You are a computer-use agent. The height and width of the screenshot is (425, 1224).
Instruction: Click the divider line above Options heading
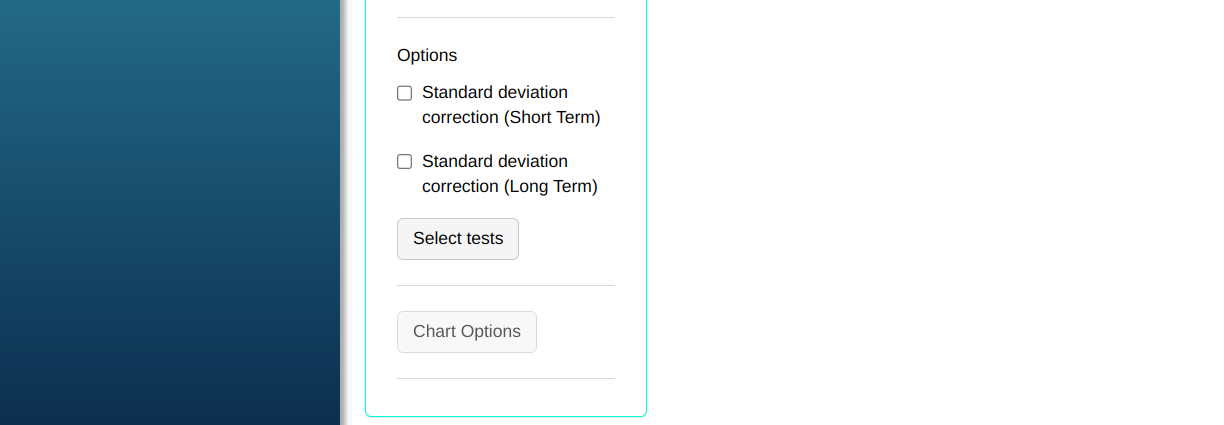506,18
